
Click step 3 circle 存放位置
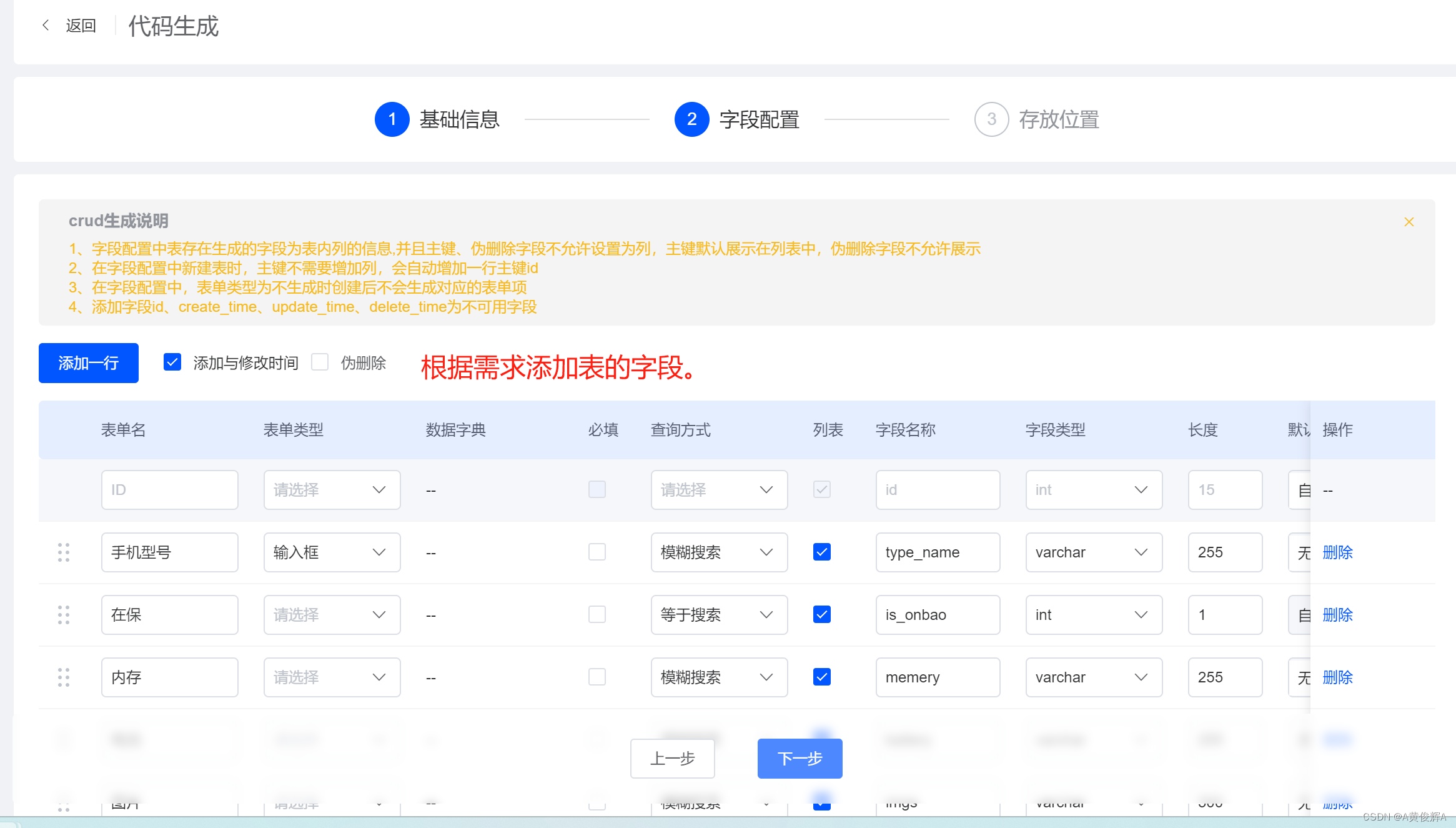992,119
